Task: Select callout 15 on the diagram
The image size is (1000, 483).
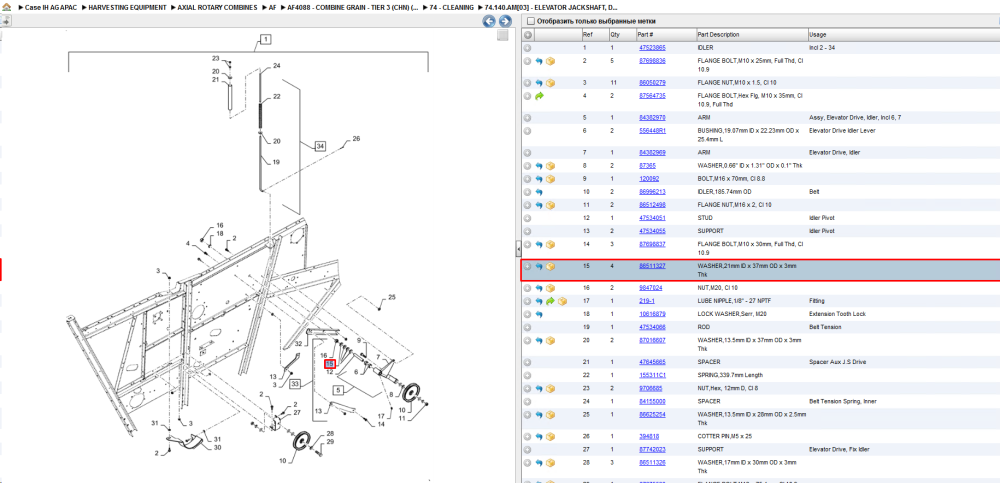Action: [330, 364]
